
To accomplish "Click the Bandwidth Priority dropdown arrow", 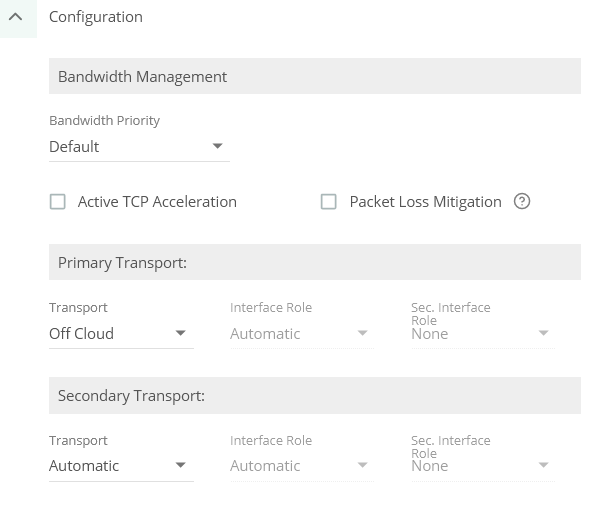I will coord(217,146).
